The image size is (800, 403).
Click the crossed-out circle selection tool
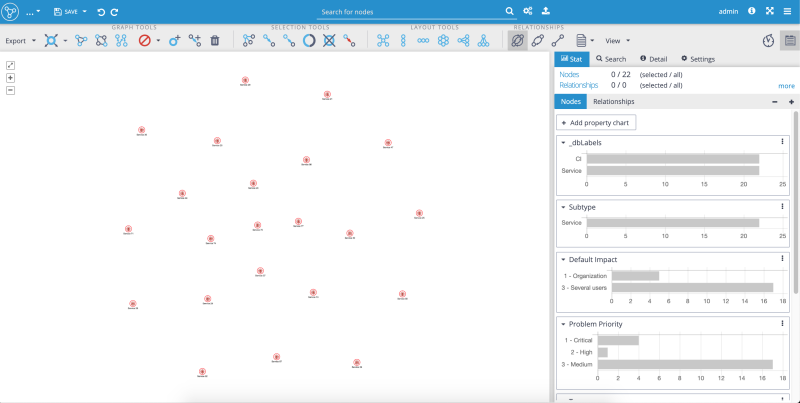pos(329,40)
